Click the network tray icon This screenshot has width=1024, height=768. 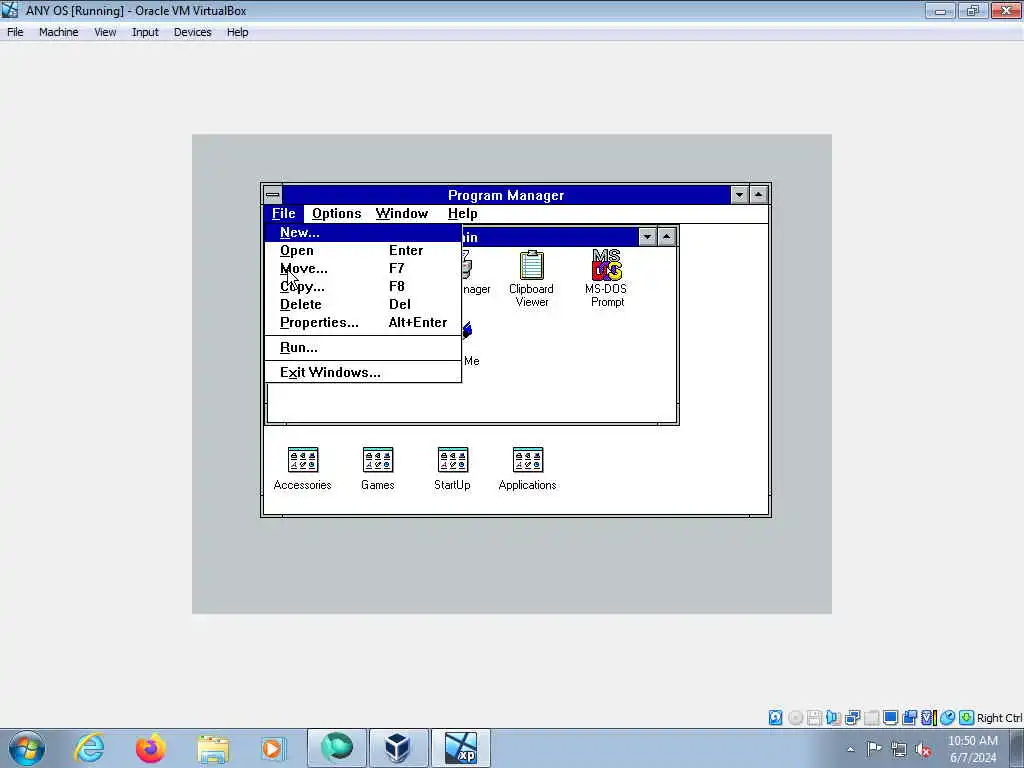(899, 749)
